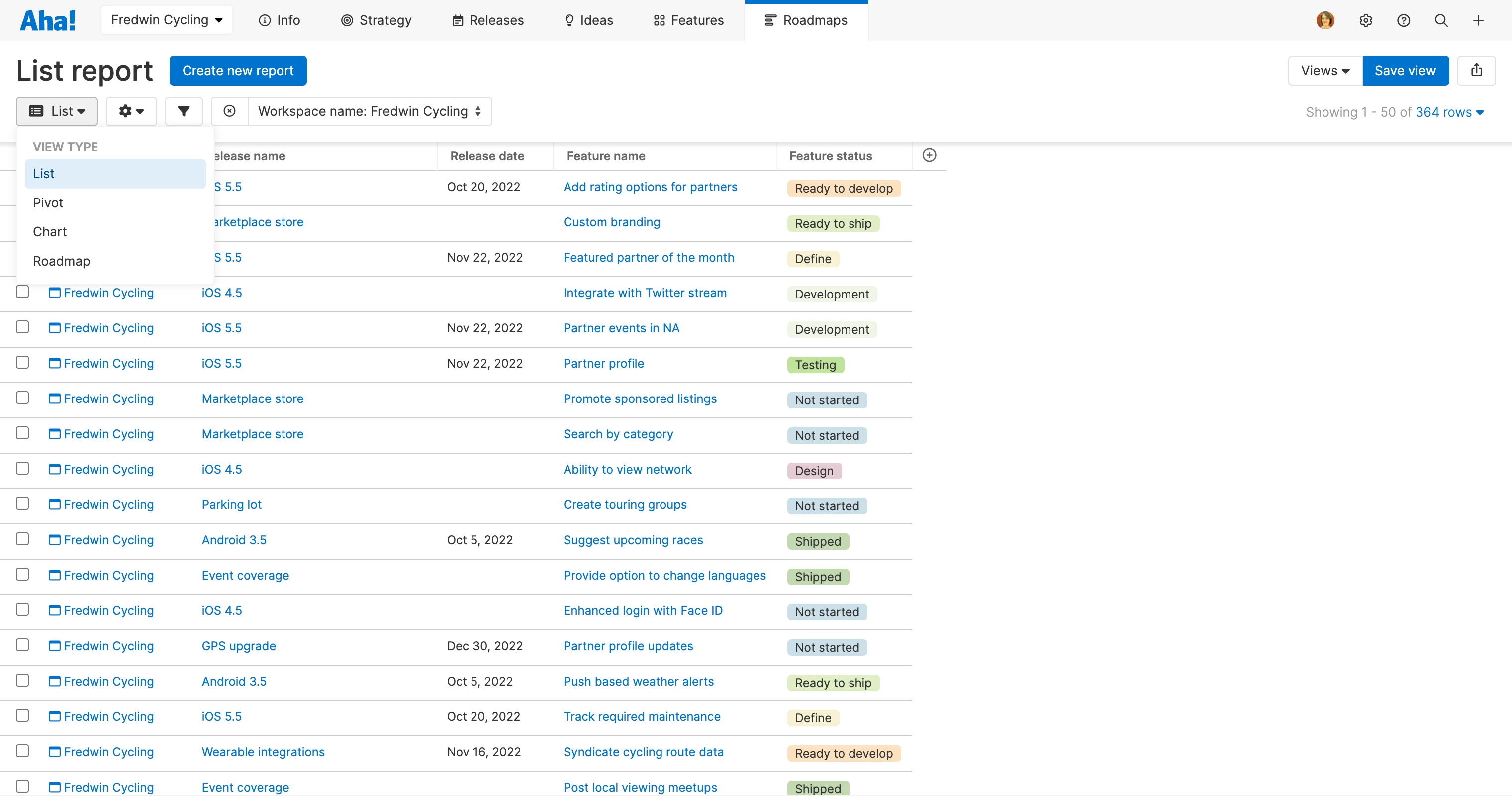Image resolution: width=1512 pixels, height=796 pixels.
Task: Click the Create new report button
Action: click(x=238, y=71)
